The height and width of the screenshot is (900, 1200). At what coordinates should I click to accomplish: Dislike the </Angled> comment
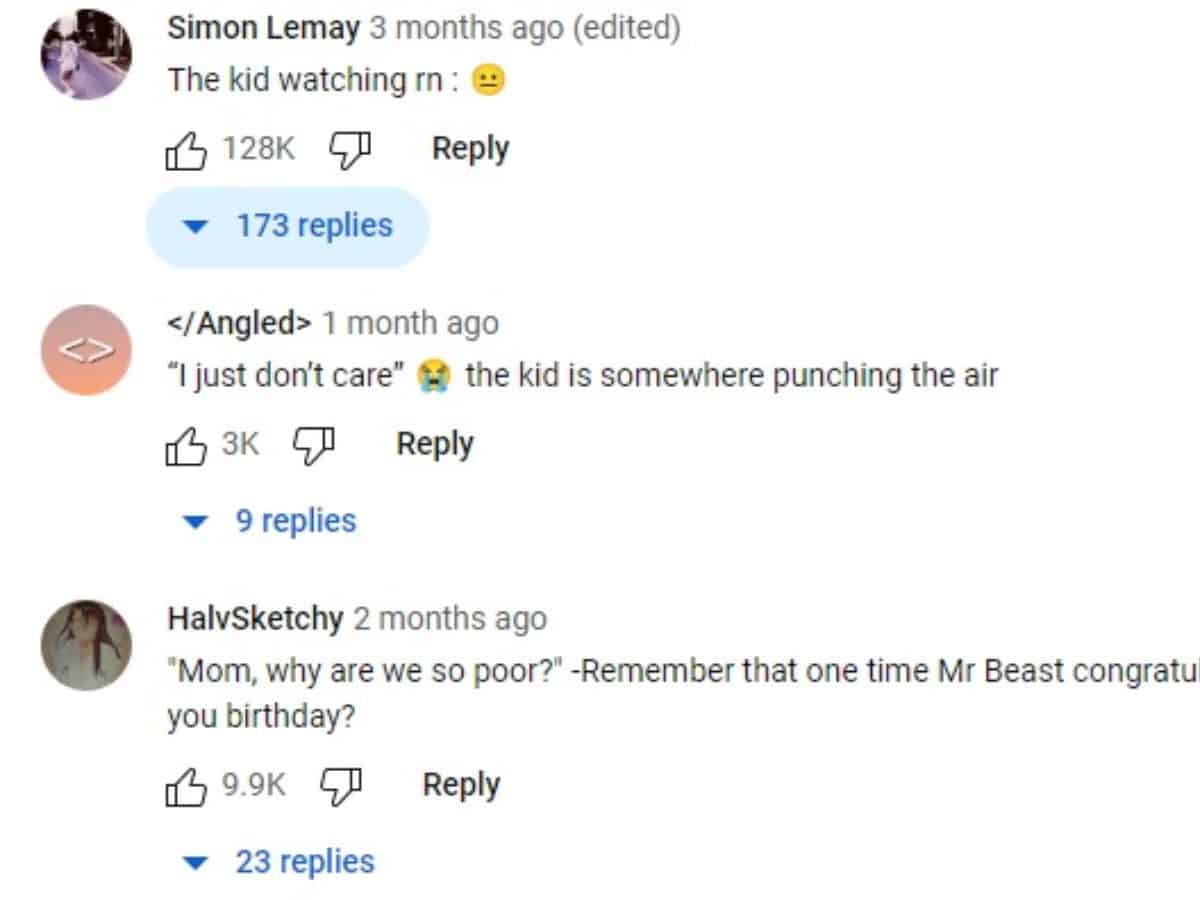click(x=314, y=445)
